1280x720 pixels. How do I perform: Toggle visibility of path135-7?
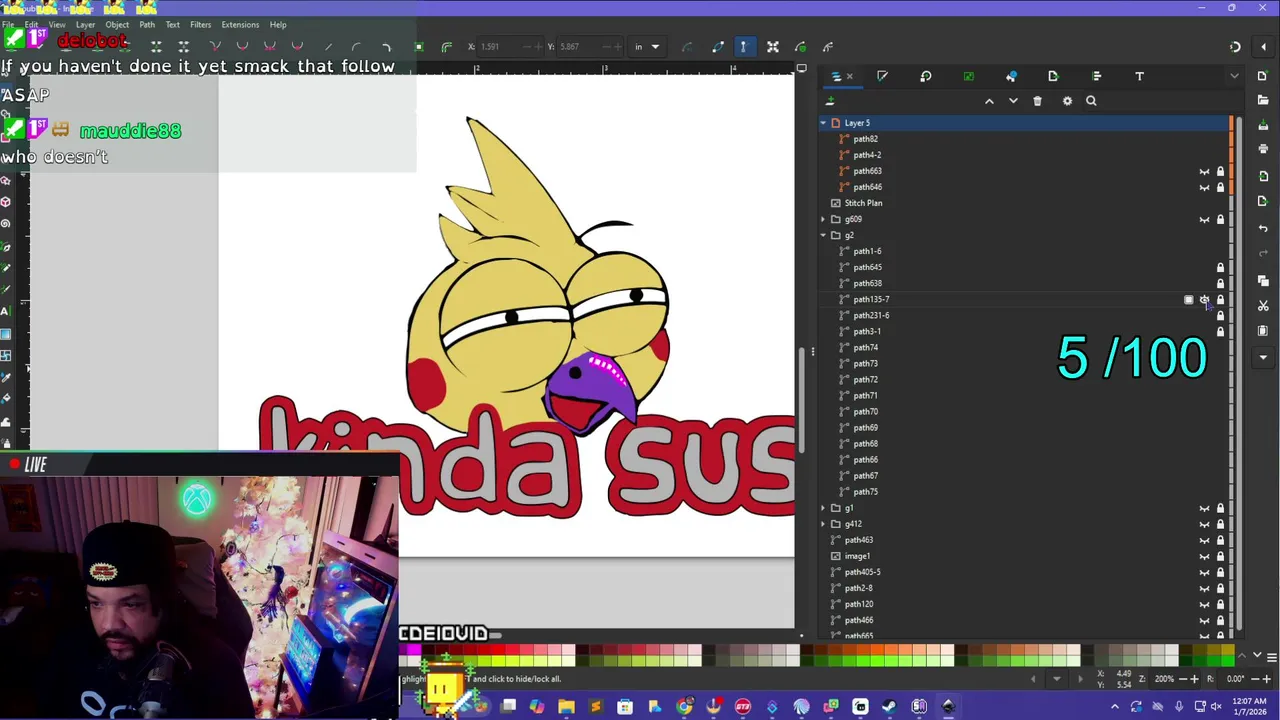[1204, 300]
